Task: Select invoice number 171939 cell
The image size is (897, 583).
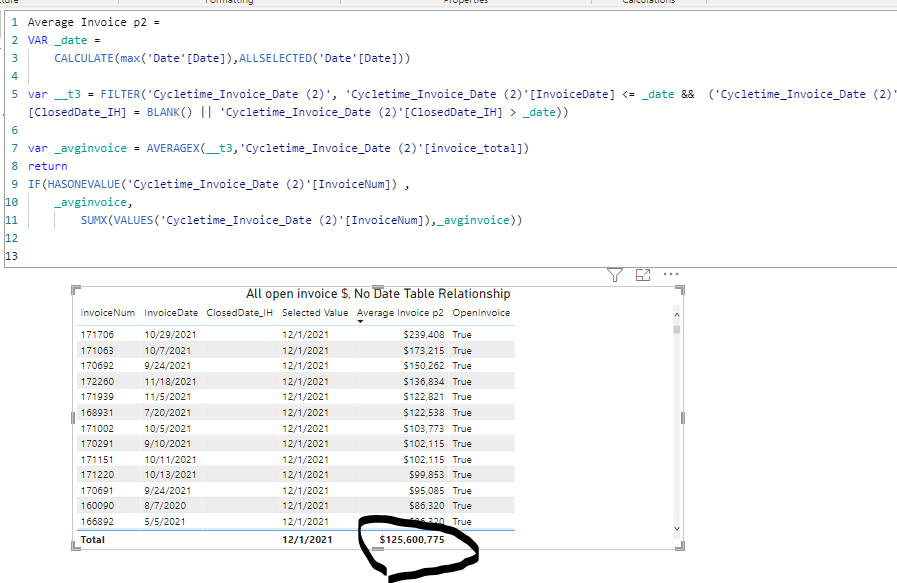Action: coord(97,396)
